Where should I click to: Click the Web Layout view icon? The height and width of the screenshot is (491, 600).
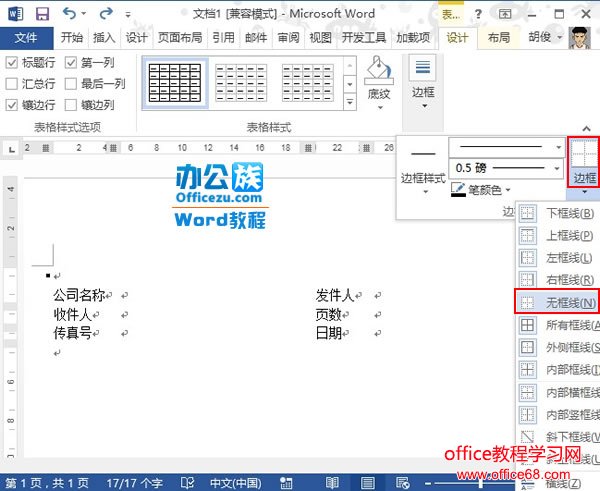pos(403,483)
